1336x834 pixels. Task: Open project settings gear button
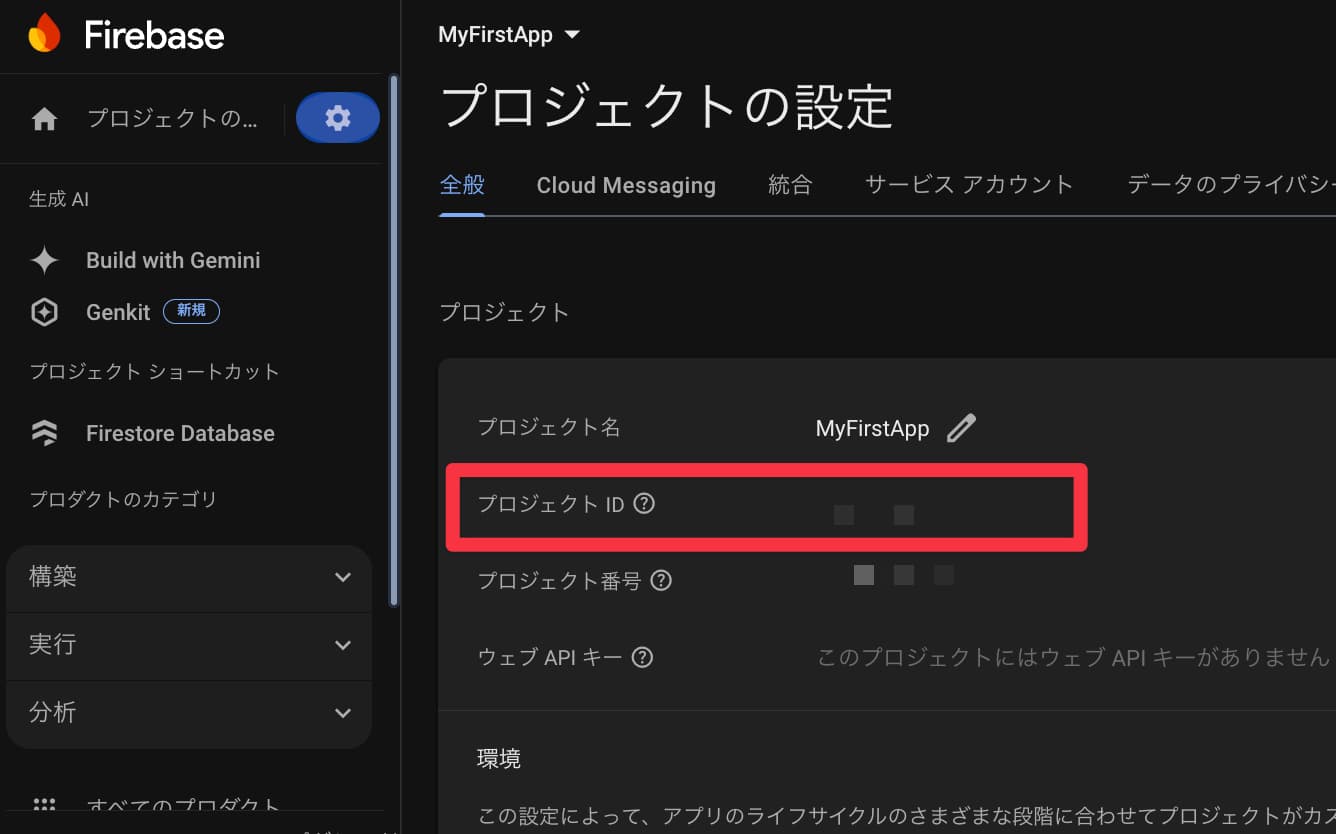[338, 118]
